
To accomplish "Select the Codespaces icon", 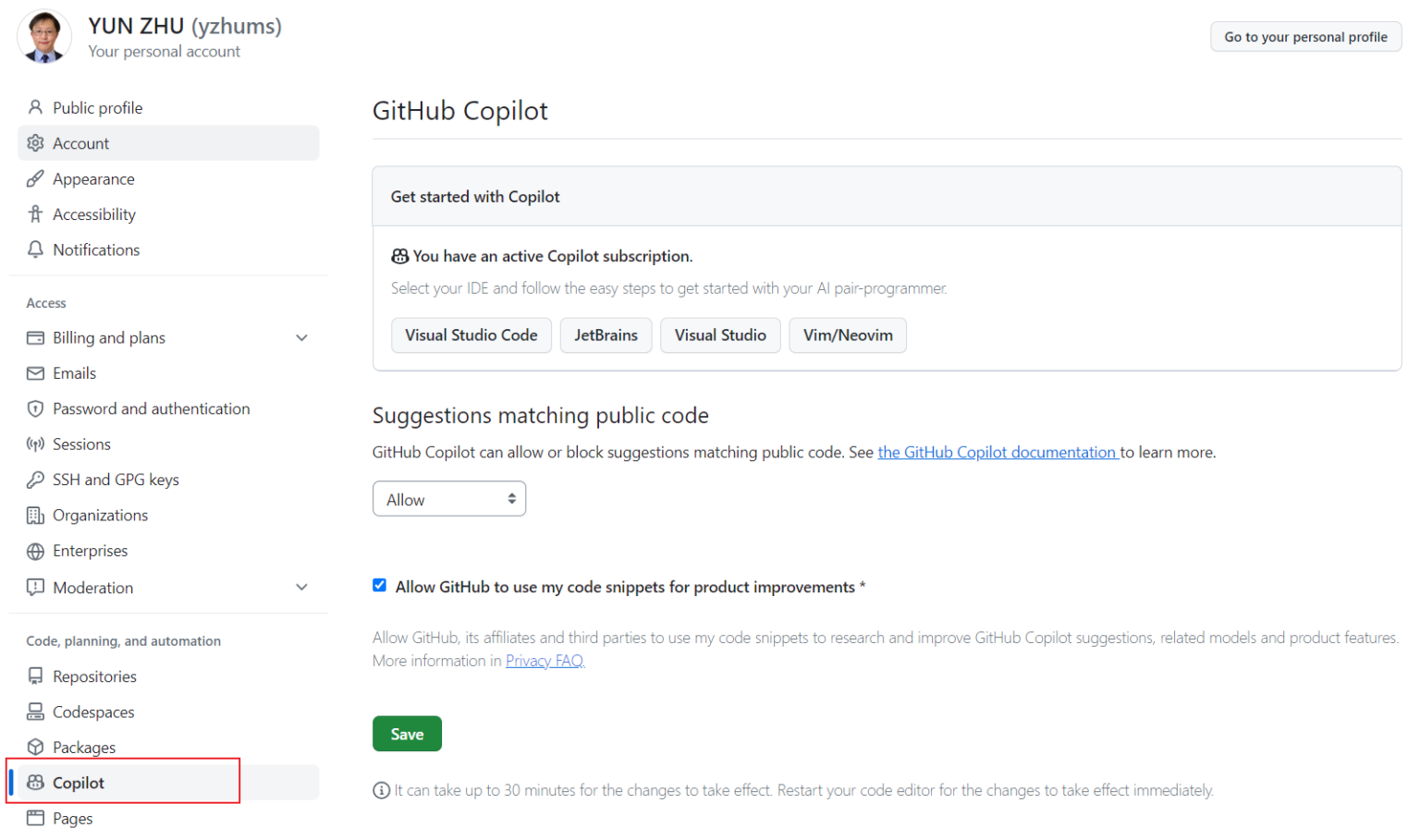I will coord(35,712).
